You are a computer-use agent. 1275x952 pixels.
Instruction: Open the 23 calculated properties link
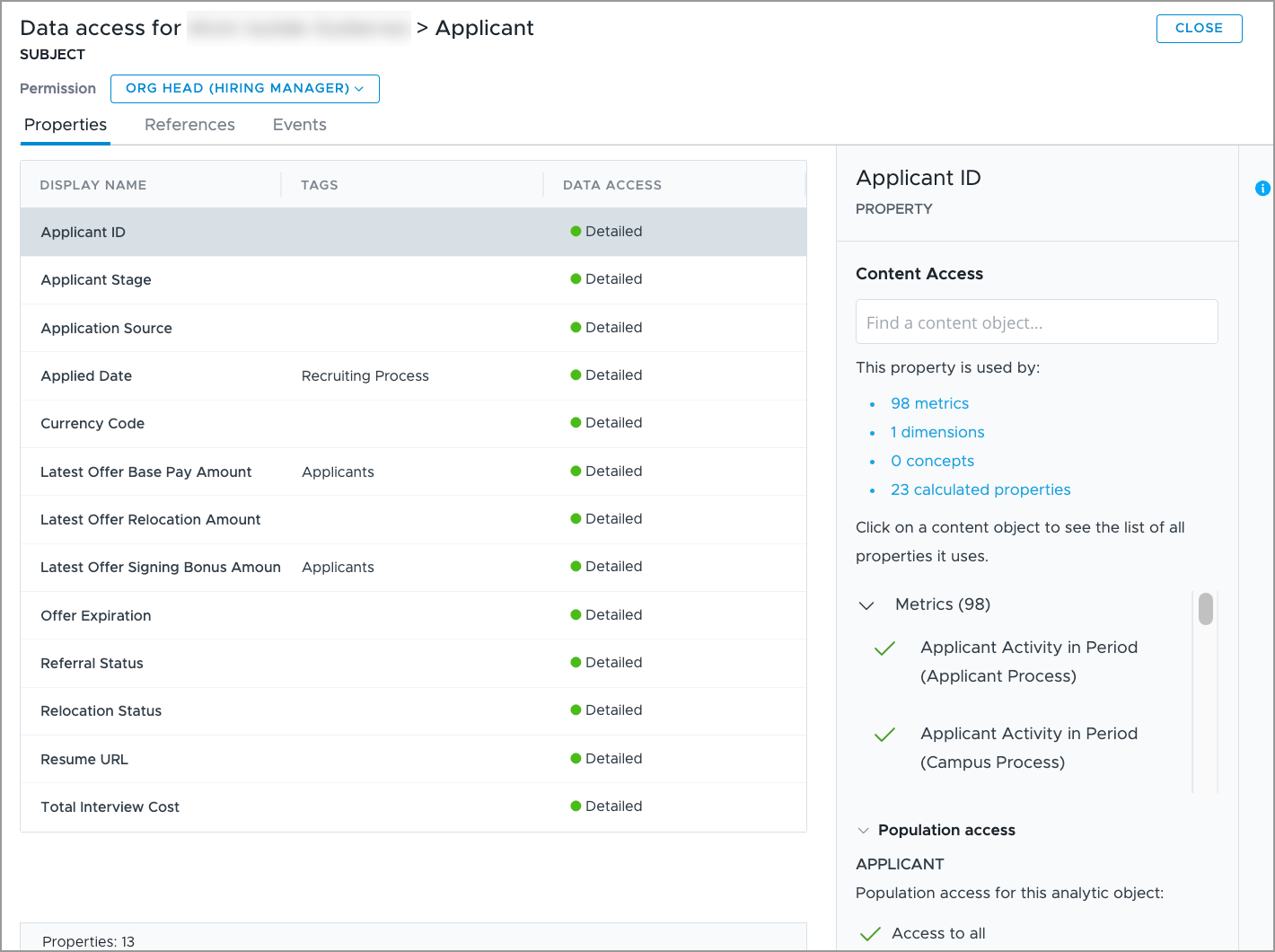980,489
